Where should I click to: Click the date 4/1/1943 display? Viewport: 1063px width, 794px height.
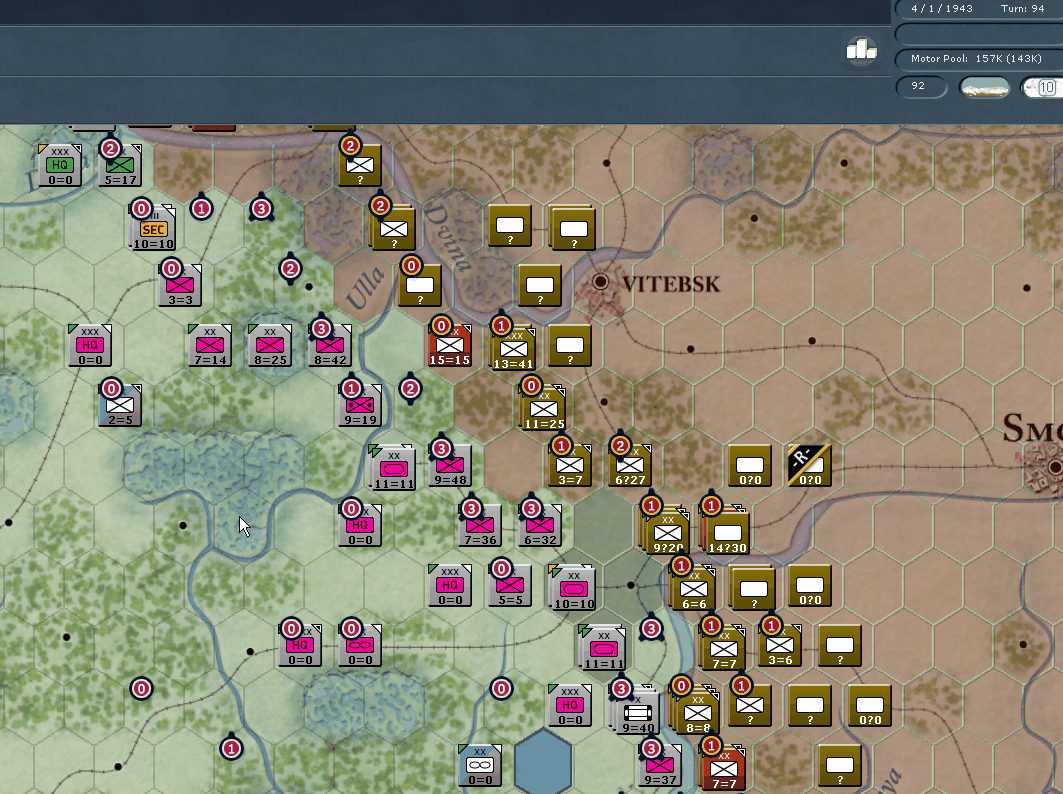942,9
